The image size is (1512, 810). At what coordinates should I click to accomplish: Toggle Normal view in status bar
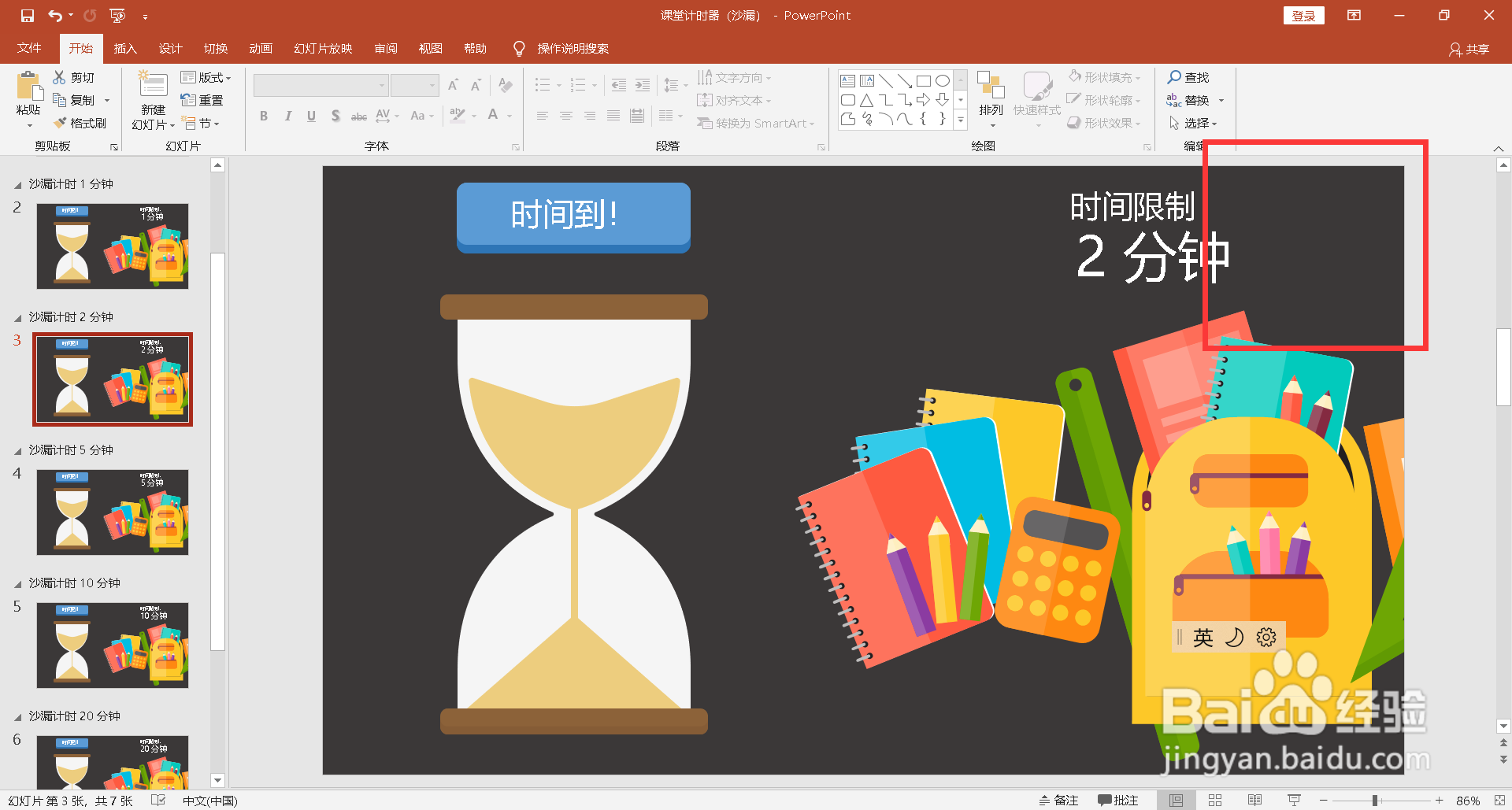pyautogui.click(x=1176, y=801)
